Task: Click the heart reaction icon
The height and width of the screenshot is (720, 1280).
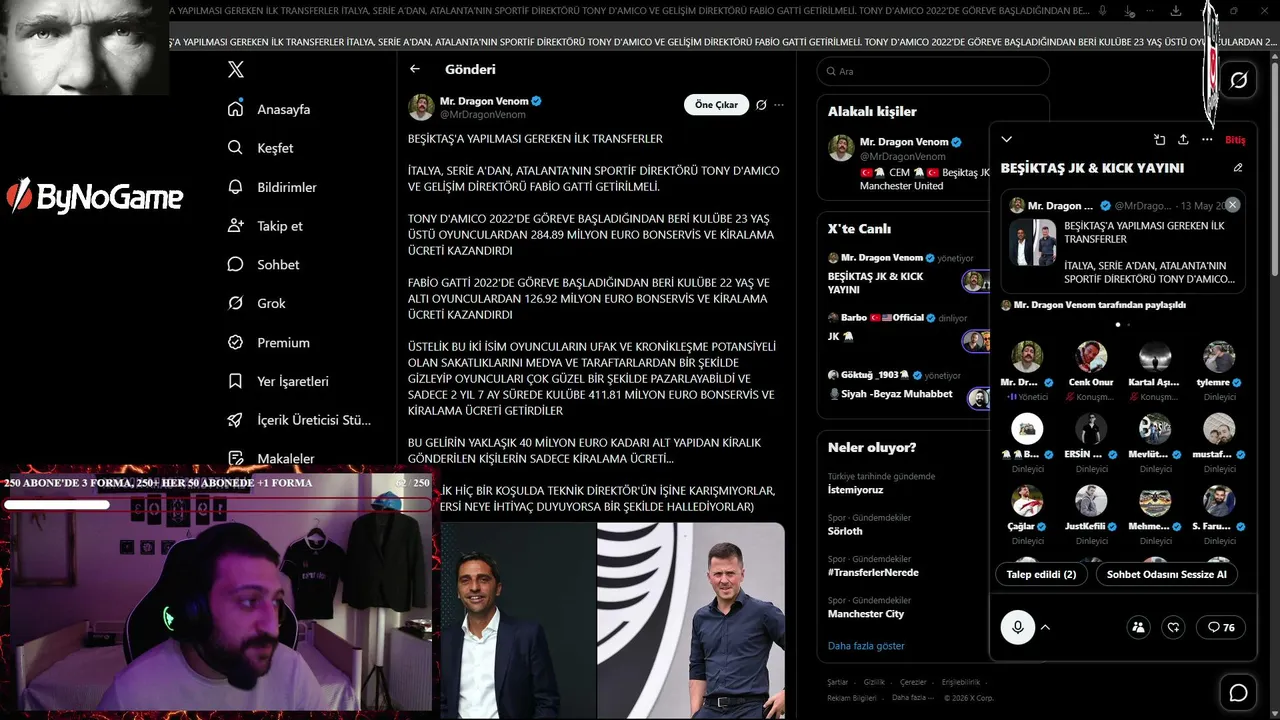Action: pyautogui.click(x=1174, y=627)
